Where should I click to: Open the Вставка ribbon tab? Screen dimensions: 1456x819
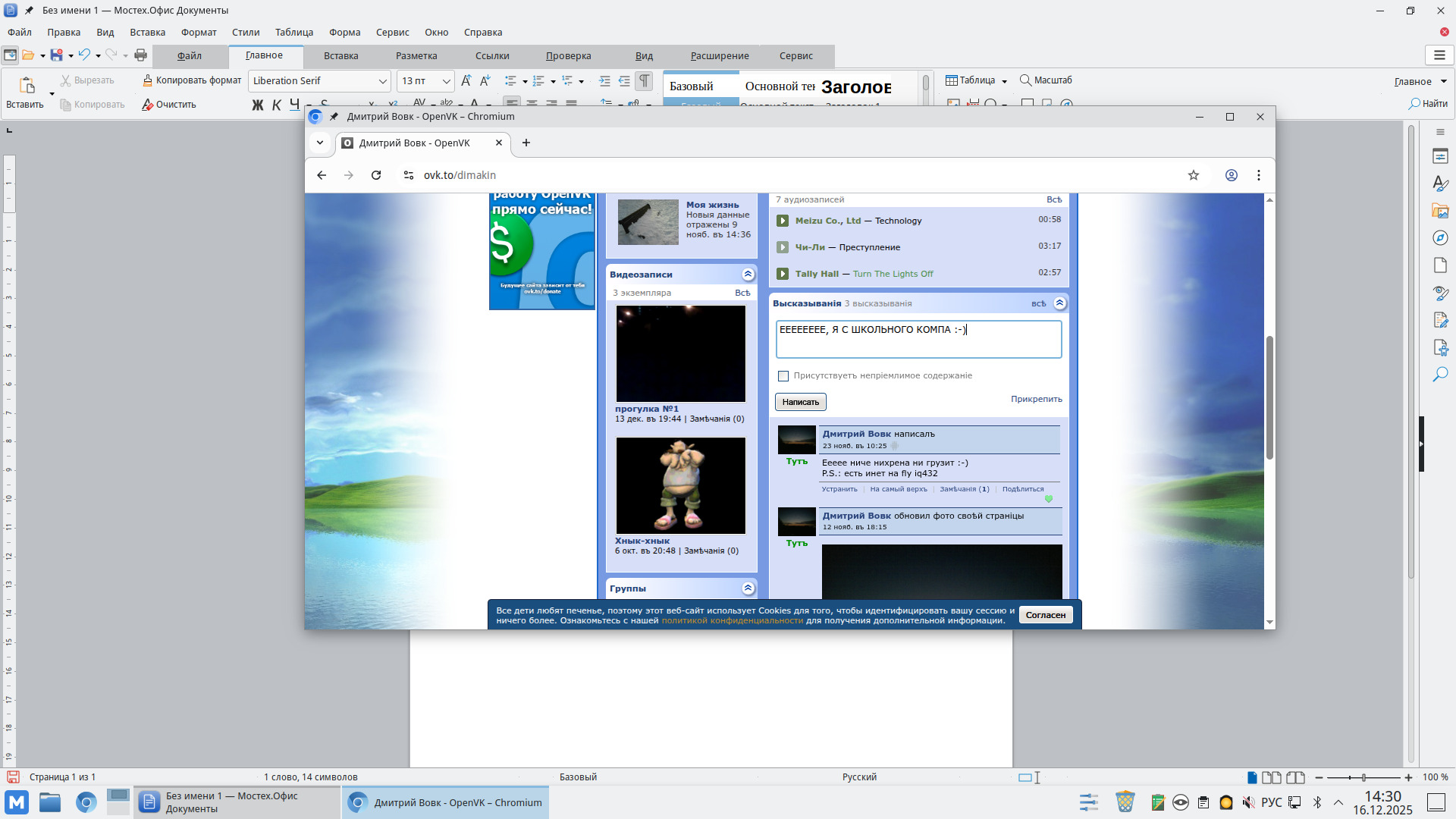(340, 55)
